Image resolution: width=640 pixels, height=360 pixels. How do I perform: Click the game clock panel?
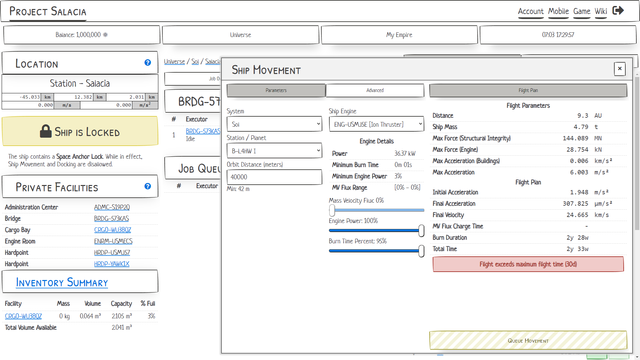pyautogui.click(x=558, y=35)
